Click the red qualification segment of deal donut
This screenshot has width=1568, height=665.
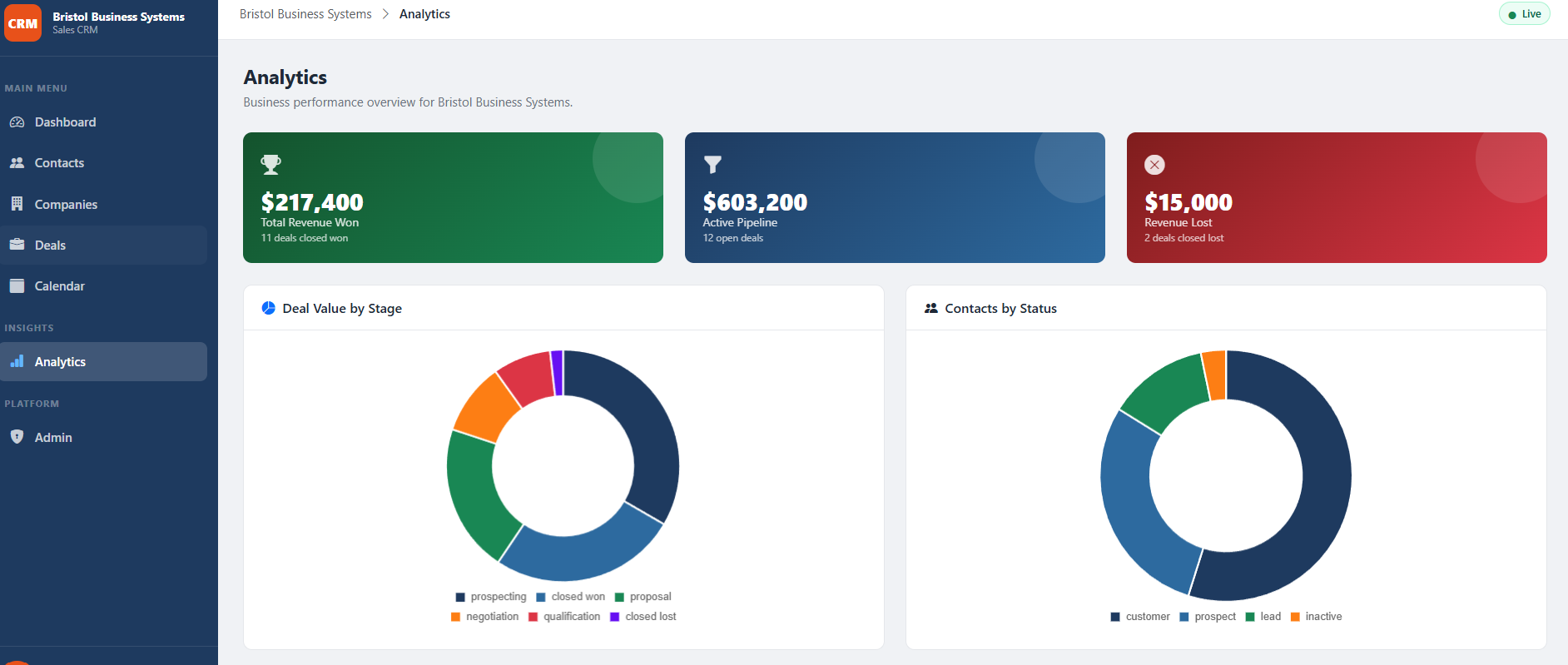click(529, 377)
